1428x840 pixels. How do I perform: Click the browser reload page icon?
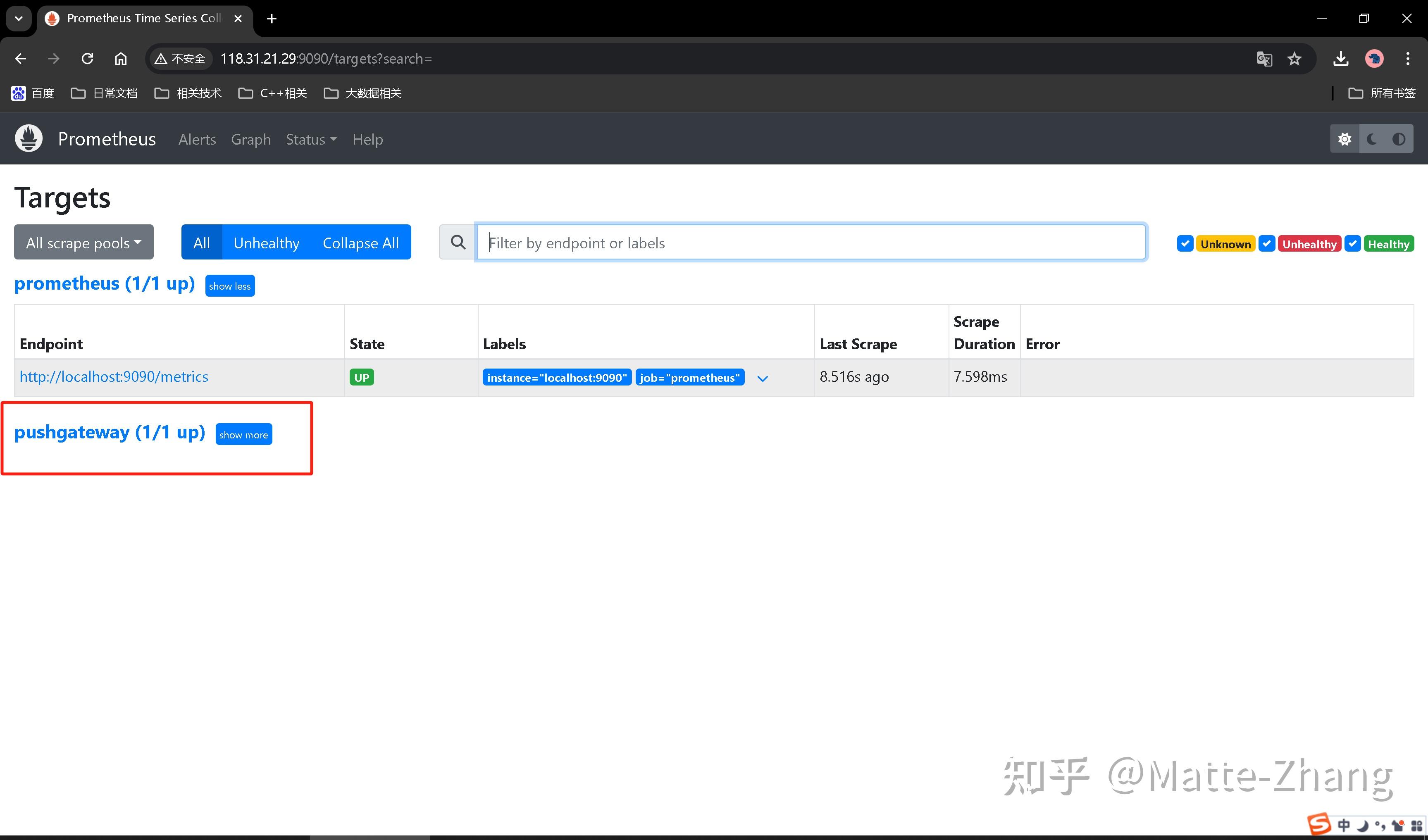pos(87,59)
